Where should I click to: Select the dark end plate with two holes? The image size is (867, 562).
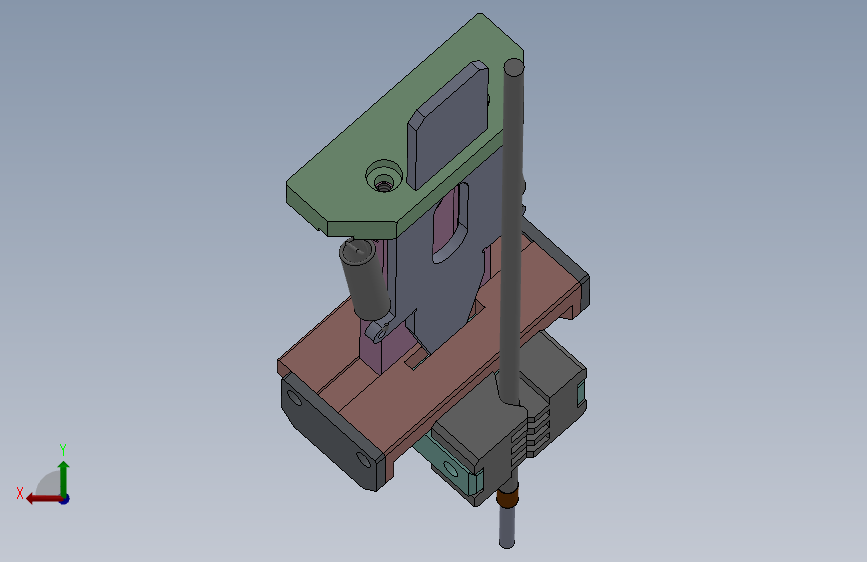332,434
